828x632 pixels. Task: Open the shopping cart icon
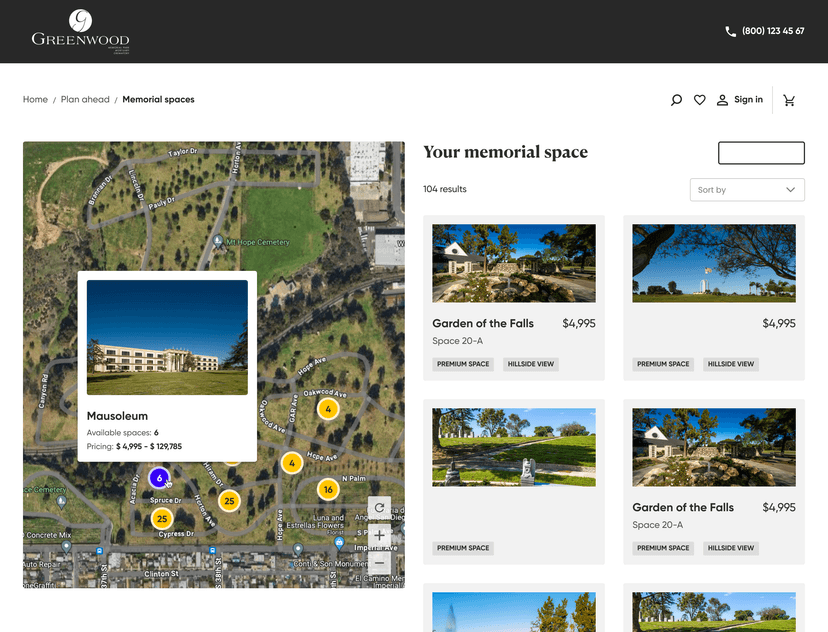(x=789, y=100)
